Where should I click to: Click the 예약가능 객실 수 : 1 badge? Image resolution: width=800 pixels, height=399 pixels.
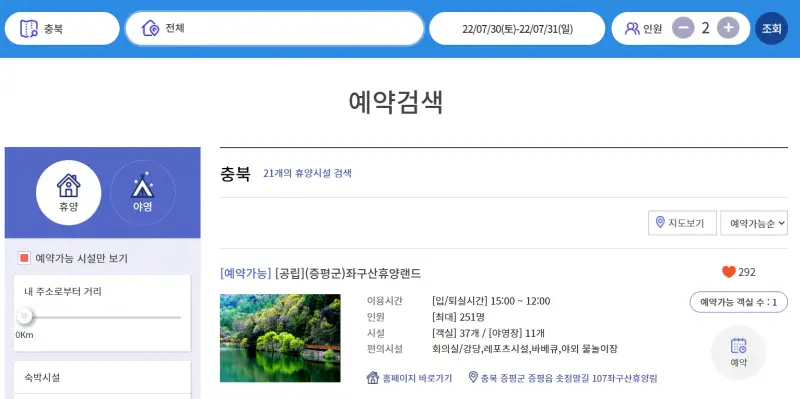(738, 302)
